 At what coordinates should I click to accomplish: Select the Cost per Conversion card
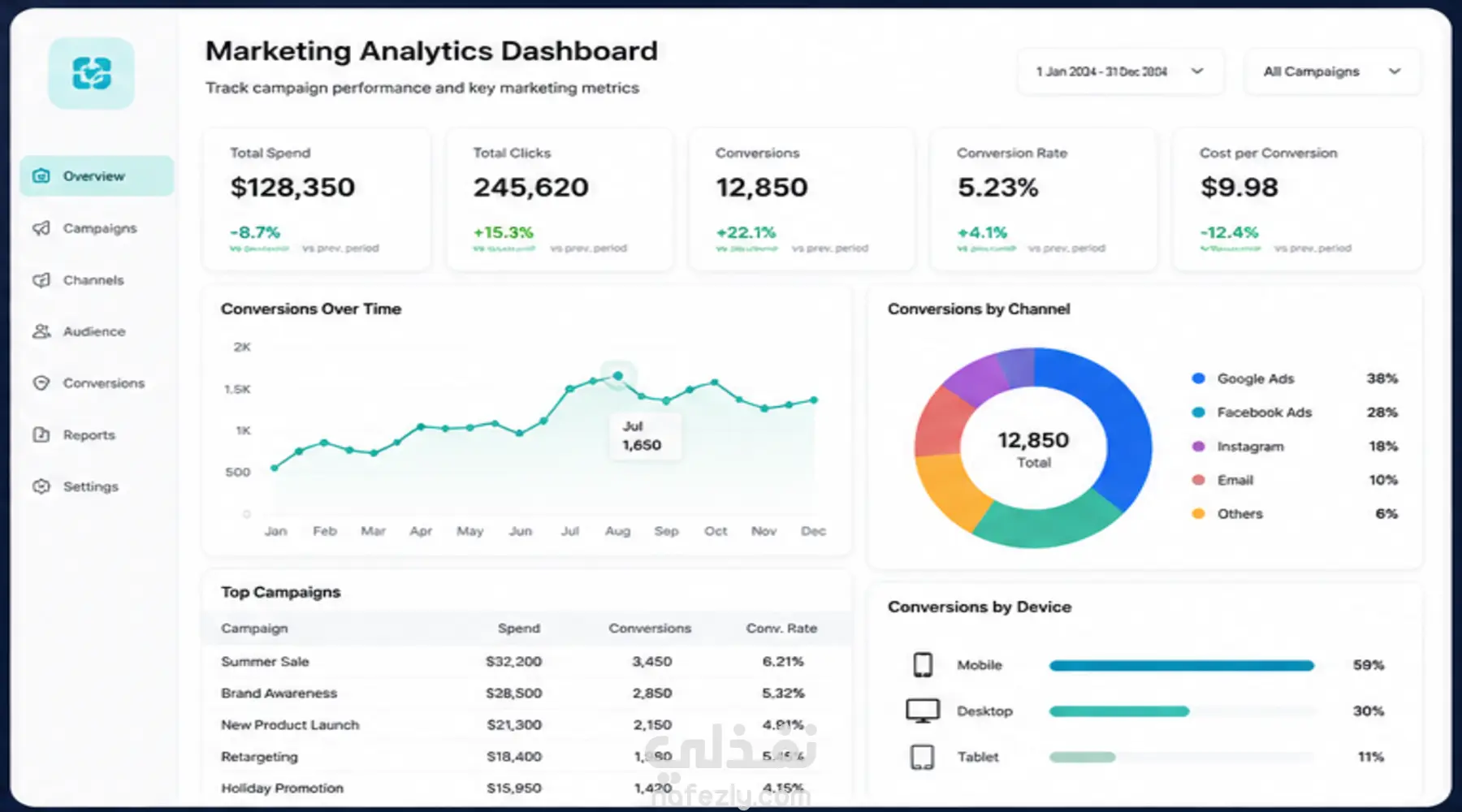click(1298, 200)
